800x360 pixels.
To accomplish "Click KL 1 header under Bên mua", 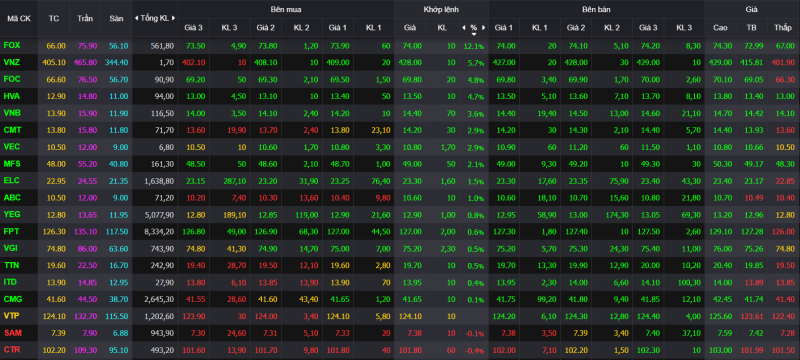I will [x=373, y=28].
